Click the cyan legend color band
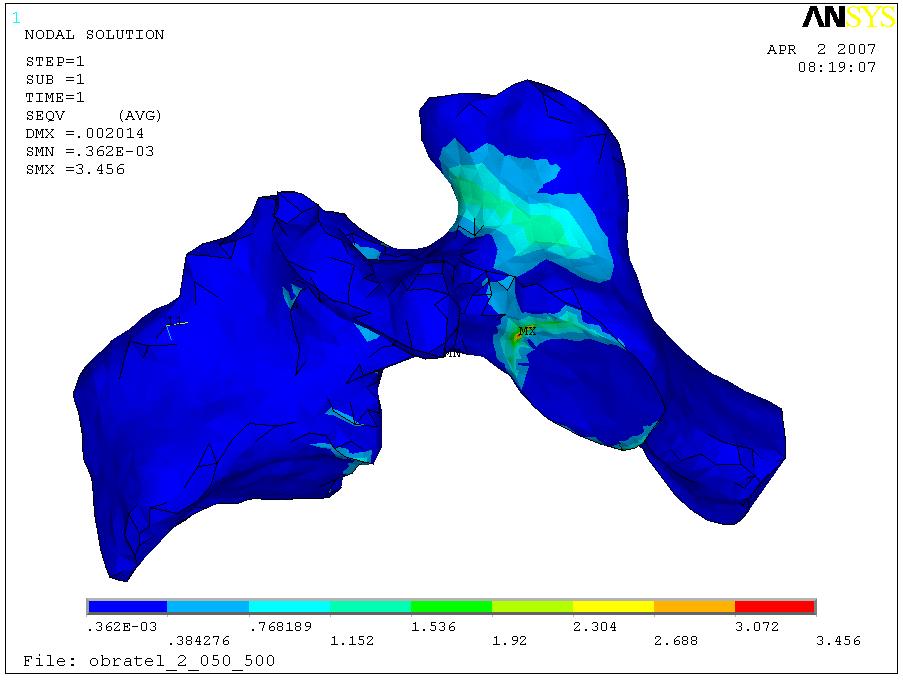The width and height of the screenshot is (903, 680). 290,607
